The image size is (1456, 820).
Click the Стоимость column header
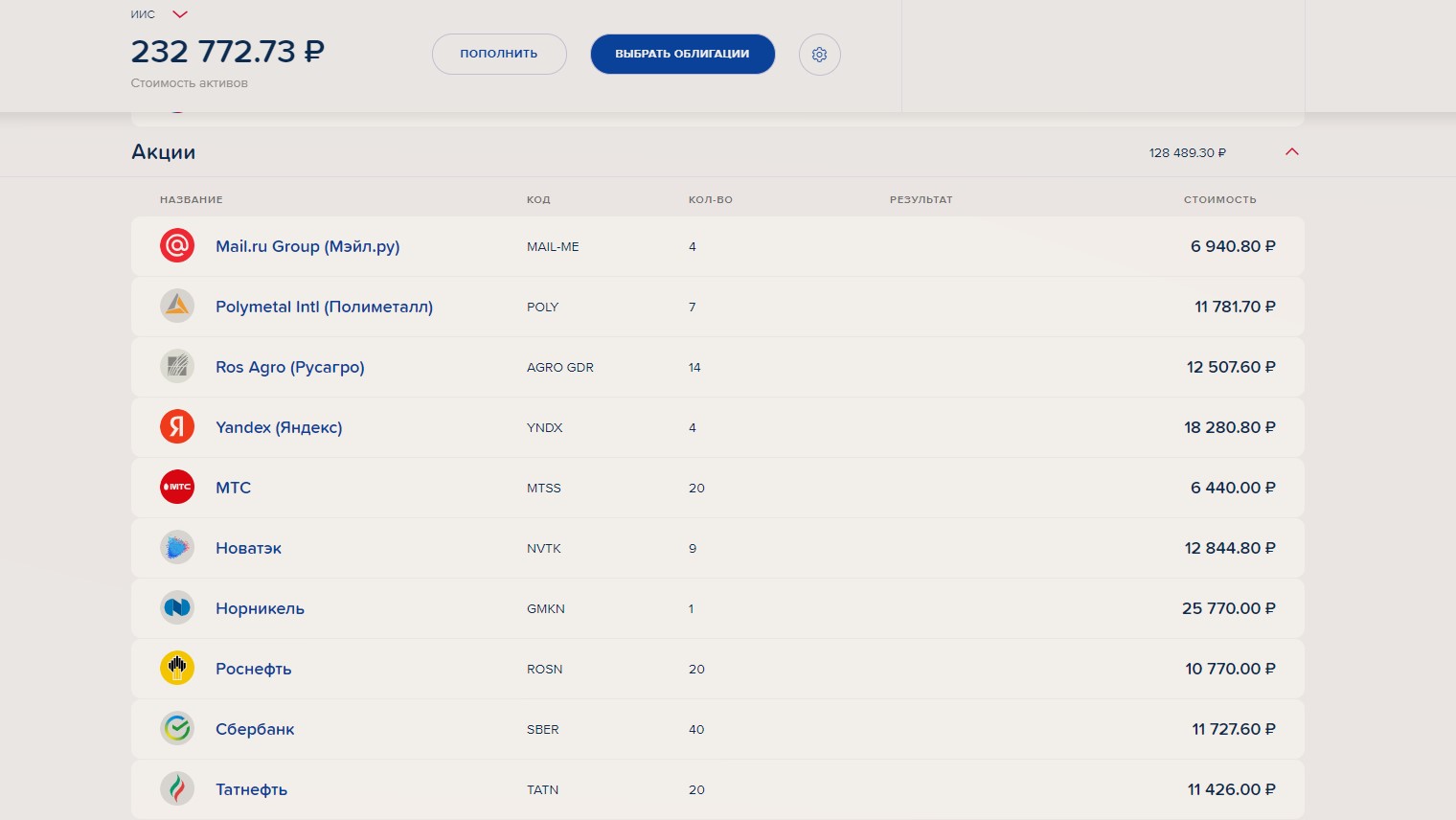pos(1220,199)
